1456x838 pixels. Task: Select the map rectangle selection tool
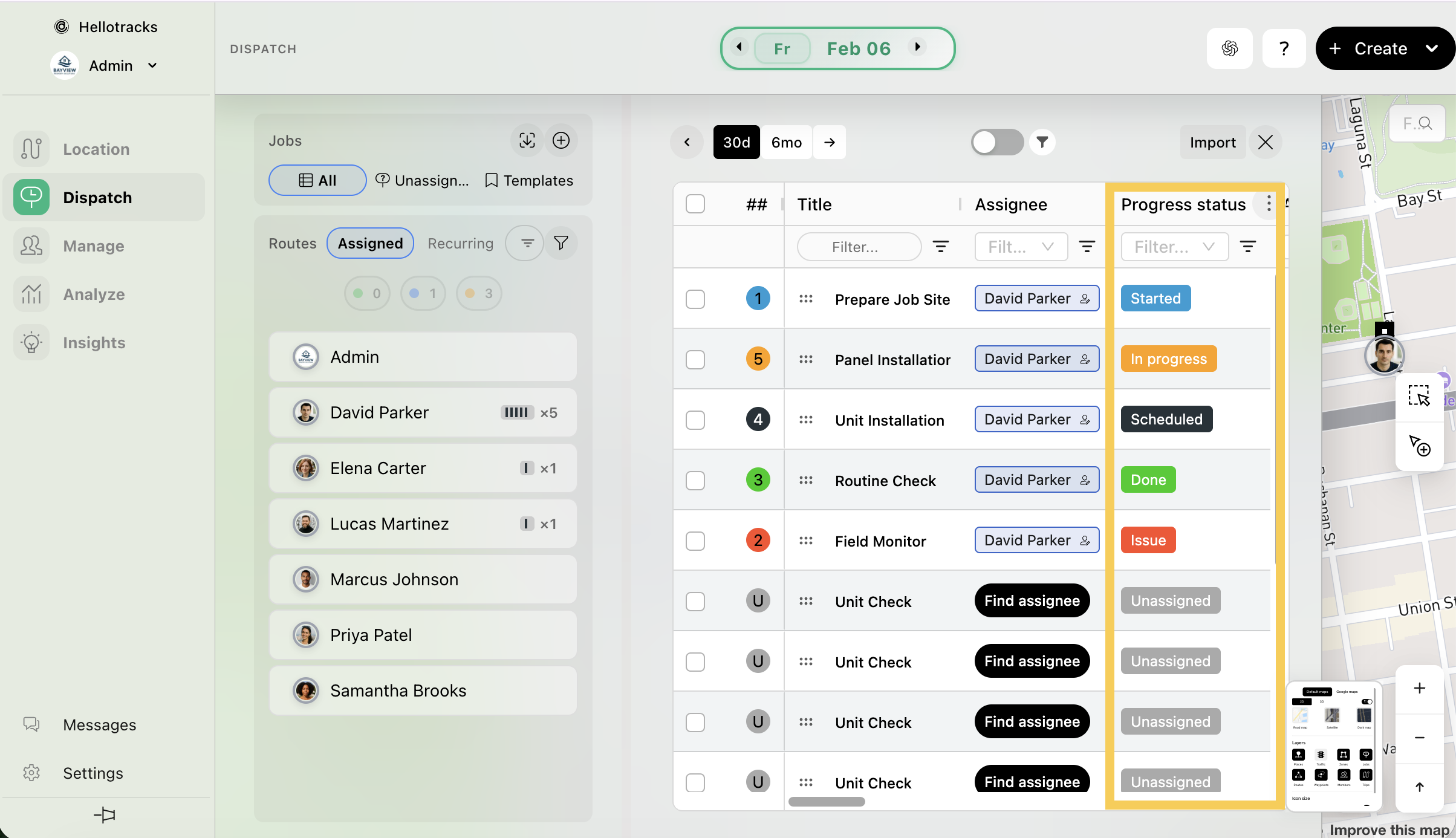(1419, 396)
